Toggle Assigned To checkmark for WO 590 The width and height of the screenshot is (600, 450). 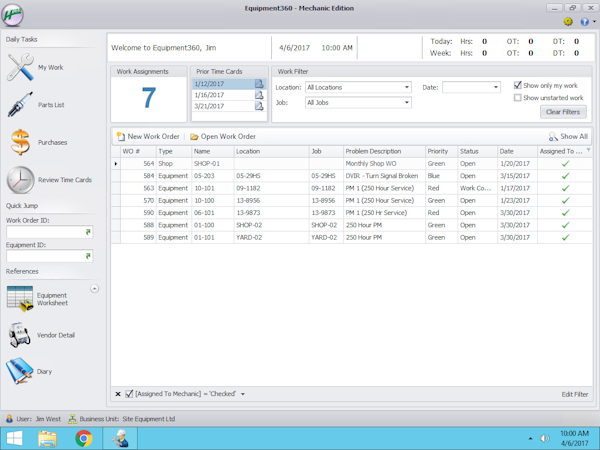pyautogui.click(x=565, y=213)
